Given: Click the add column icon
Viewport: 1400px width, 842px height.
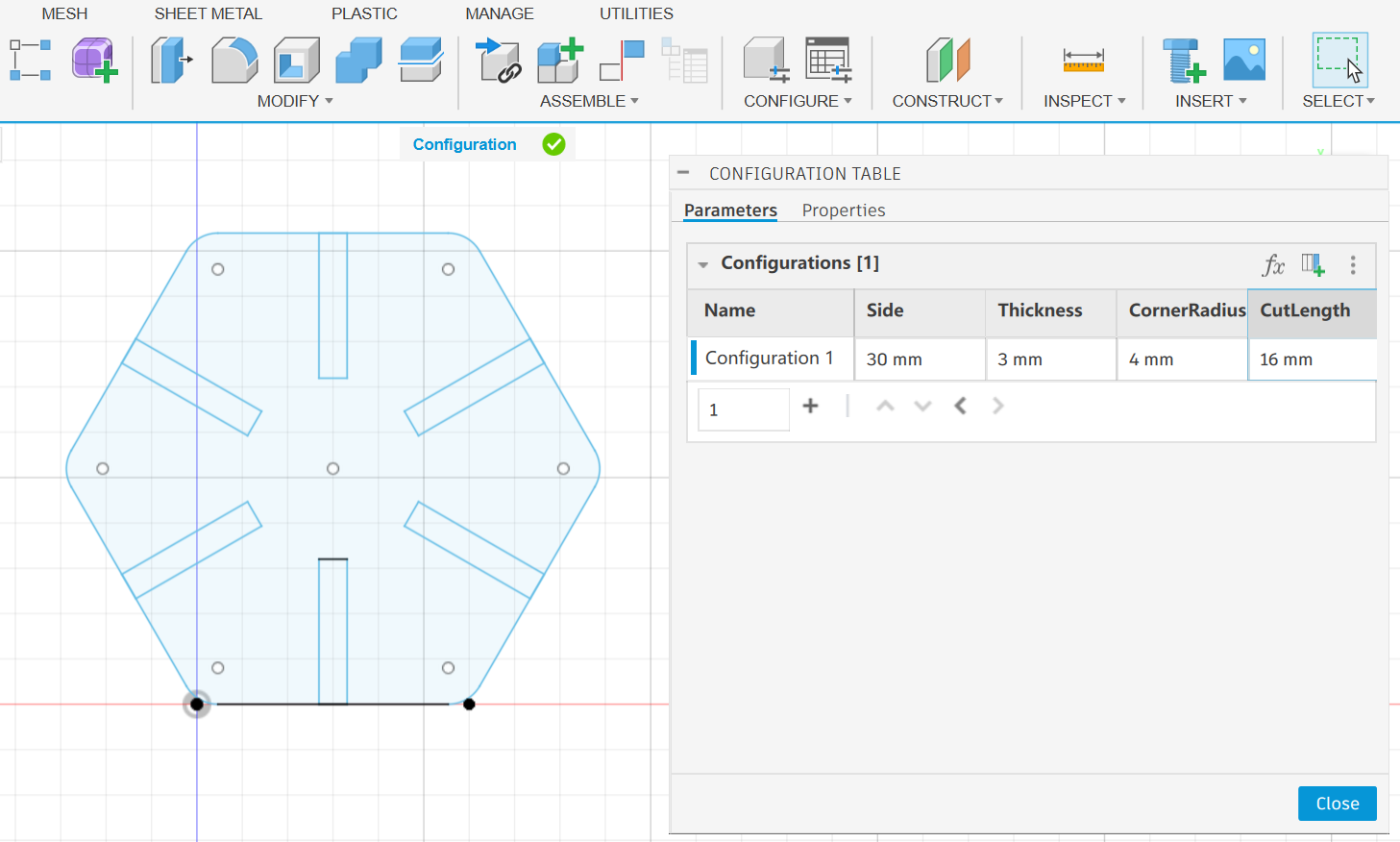Looking at the screenshot, I should click(x=1314, y=265).
